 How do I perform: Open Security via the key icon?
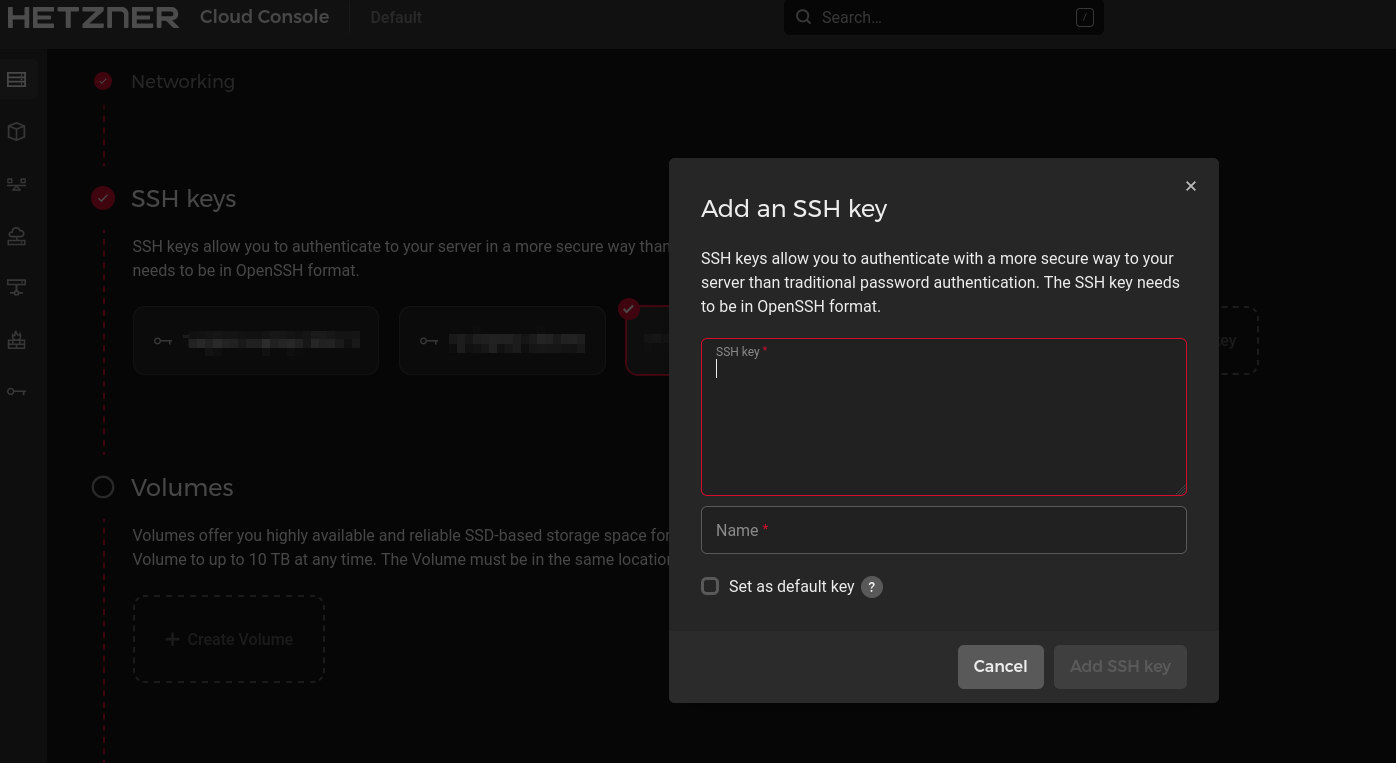coord(17,391)
